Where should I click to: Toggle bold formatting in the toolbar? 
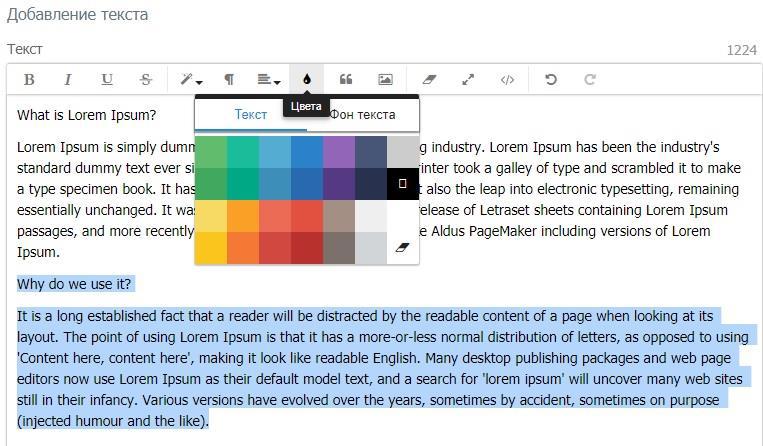pyautogui.click(x=29, y=79)
